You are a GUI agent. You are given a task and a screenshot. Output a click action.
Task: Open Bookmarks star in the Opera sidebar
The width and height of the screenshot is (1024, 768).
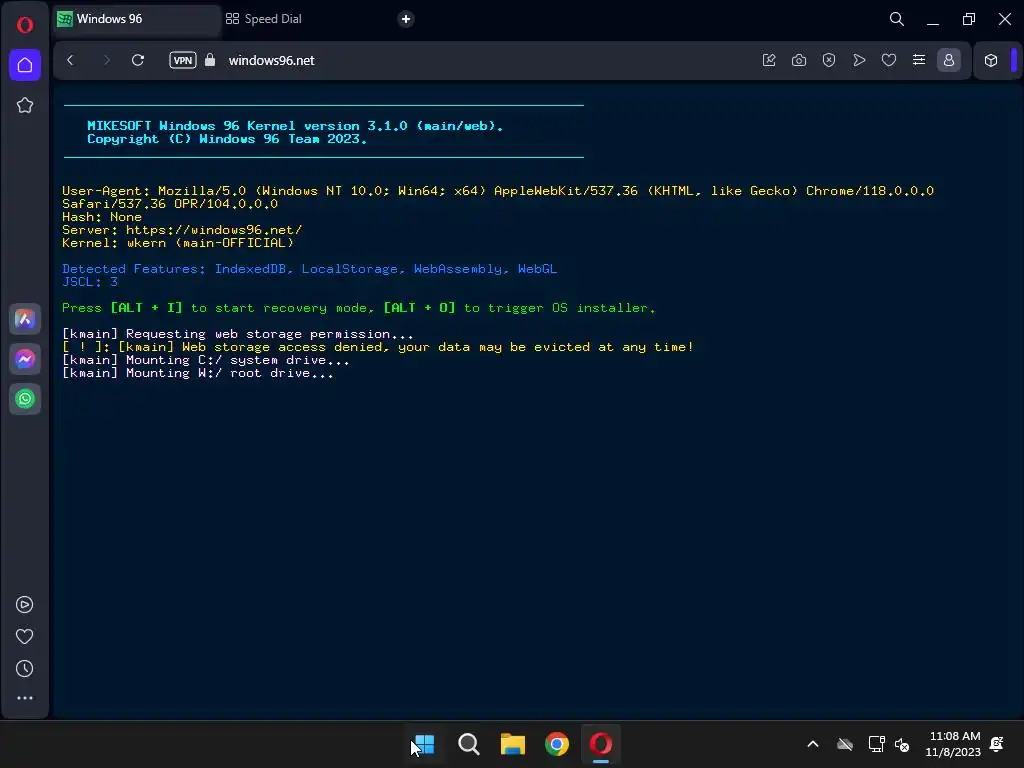click(x=25, y=105)
